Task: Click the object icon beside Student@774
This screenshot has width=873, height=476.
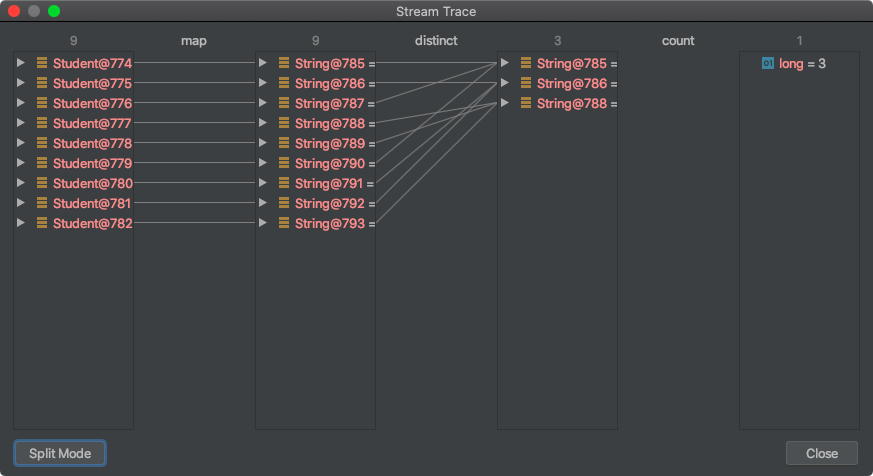Action: click(42, 63)
